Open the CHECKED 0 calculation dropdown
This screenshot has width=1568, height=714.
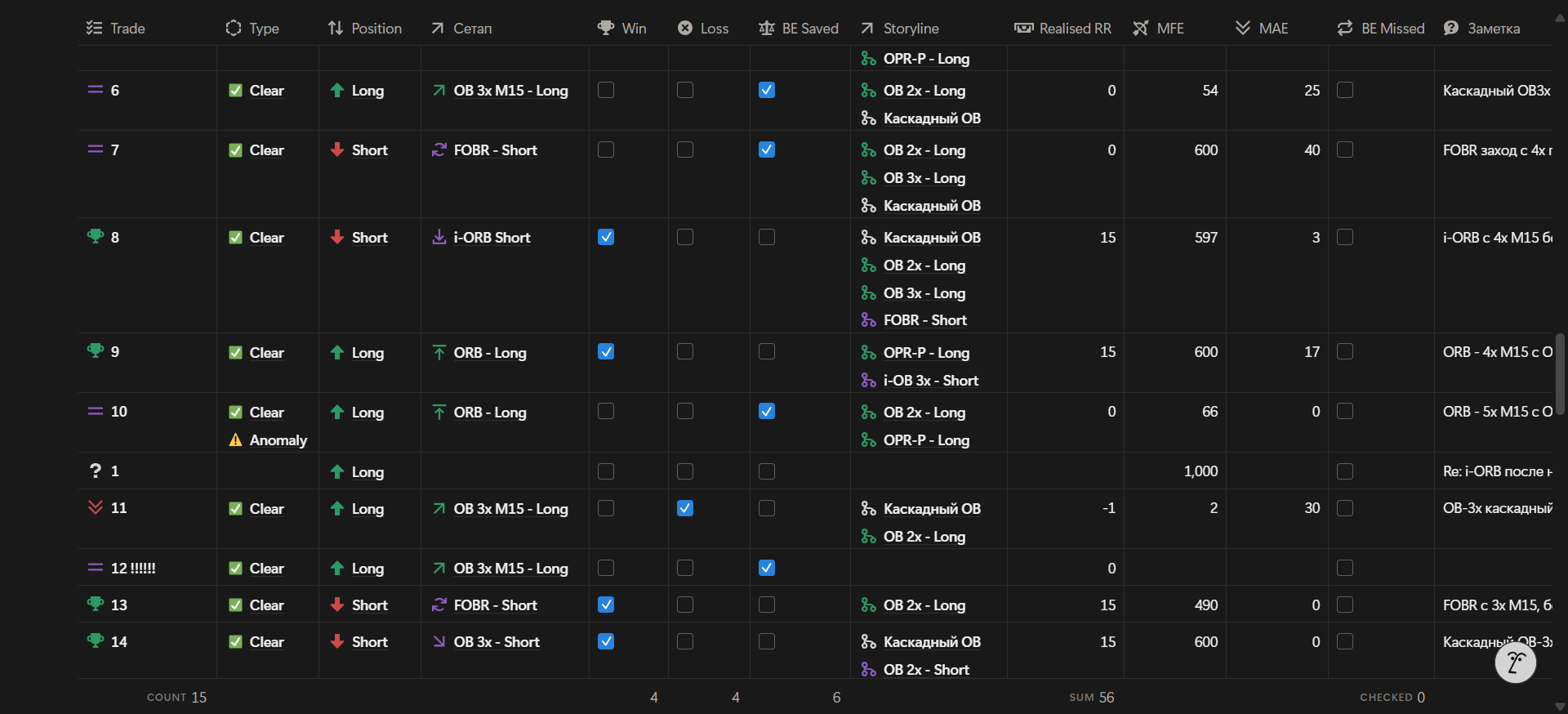(1392, 697)
